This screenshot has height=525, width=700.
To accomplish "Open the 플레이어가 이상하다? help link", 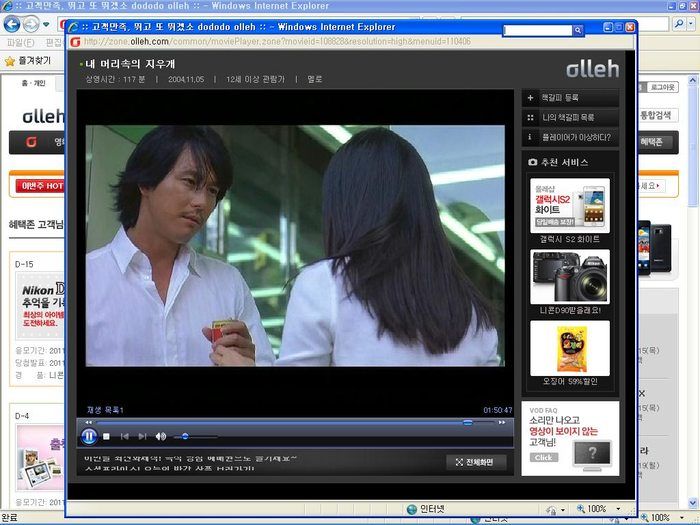I will [570, 137].
